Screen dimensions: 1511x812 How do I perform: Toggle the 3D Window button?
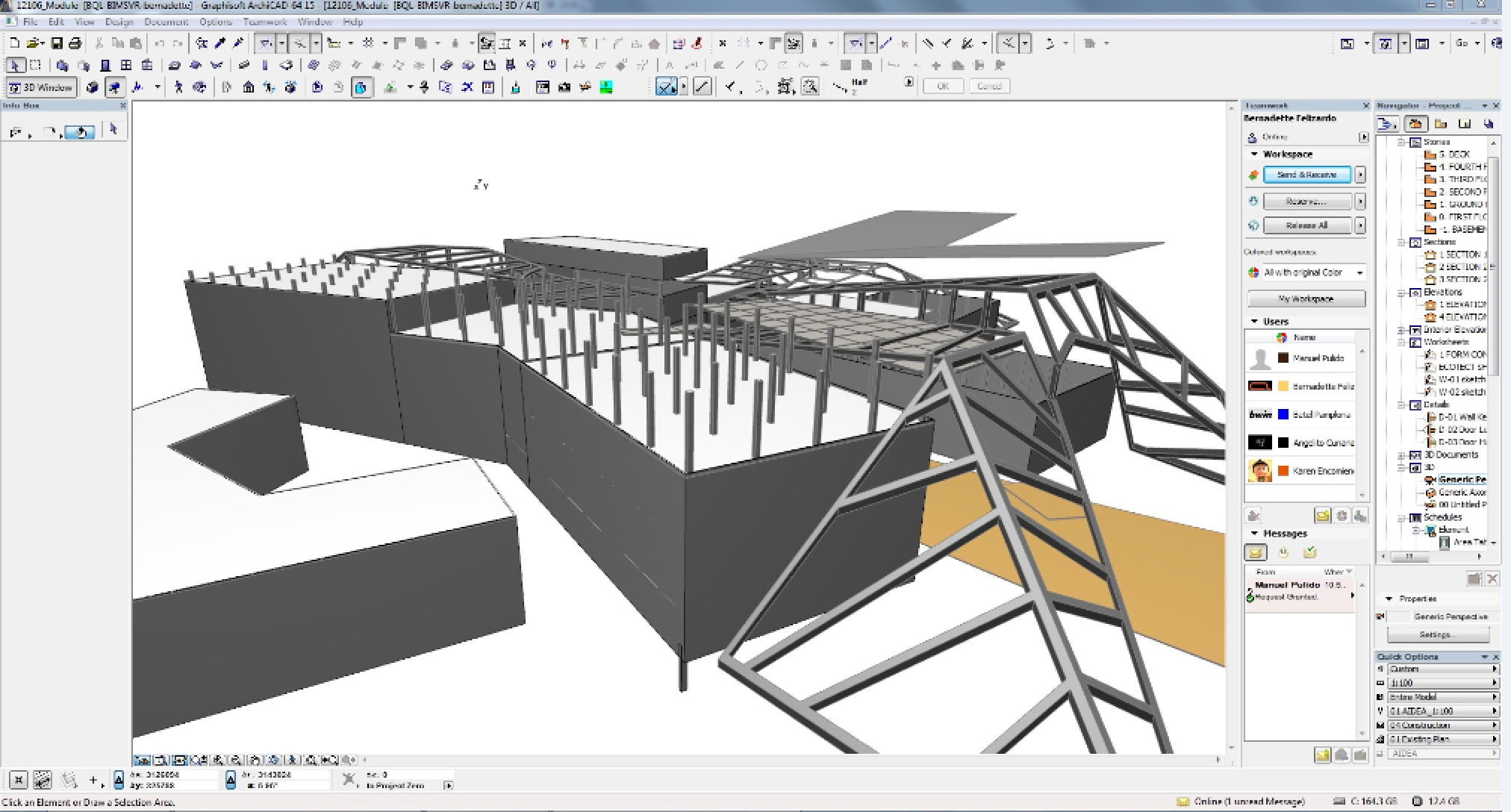point(39,87)
